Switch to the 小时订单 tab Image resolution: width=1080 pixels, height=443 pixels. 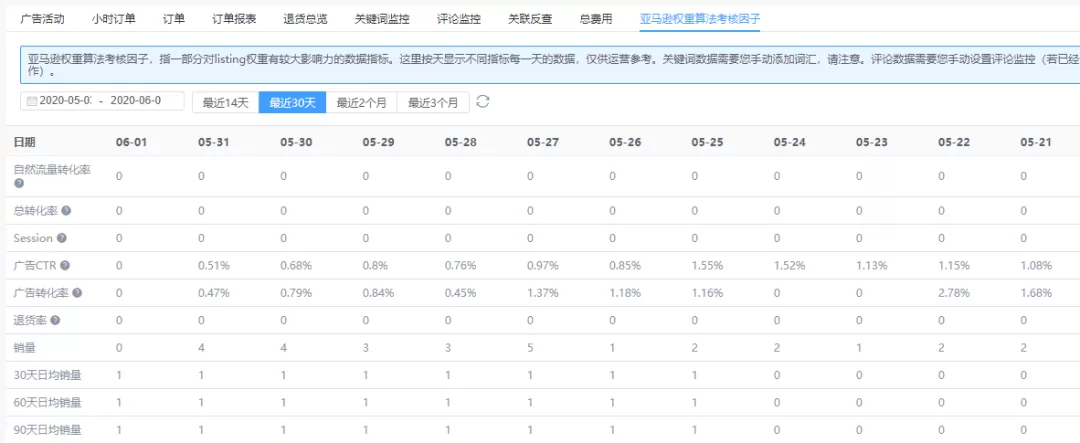[x=114, y=19]
